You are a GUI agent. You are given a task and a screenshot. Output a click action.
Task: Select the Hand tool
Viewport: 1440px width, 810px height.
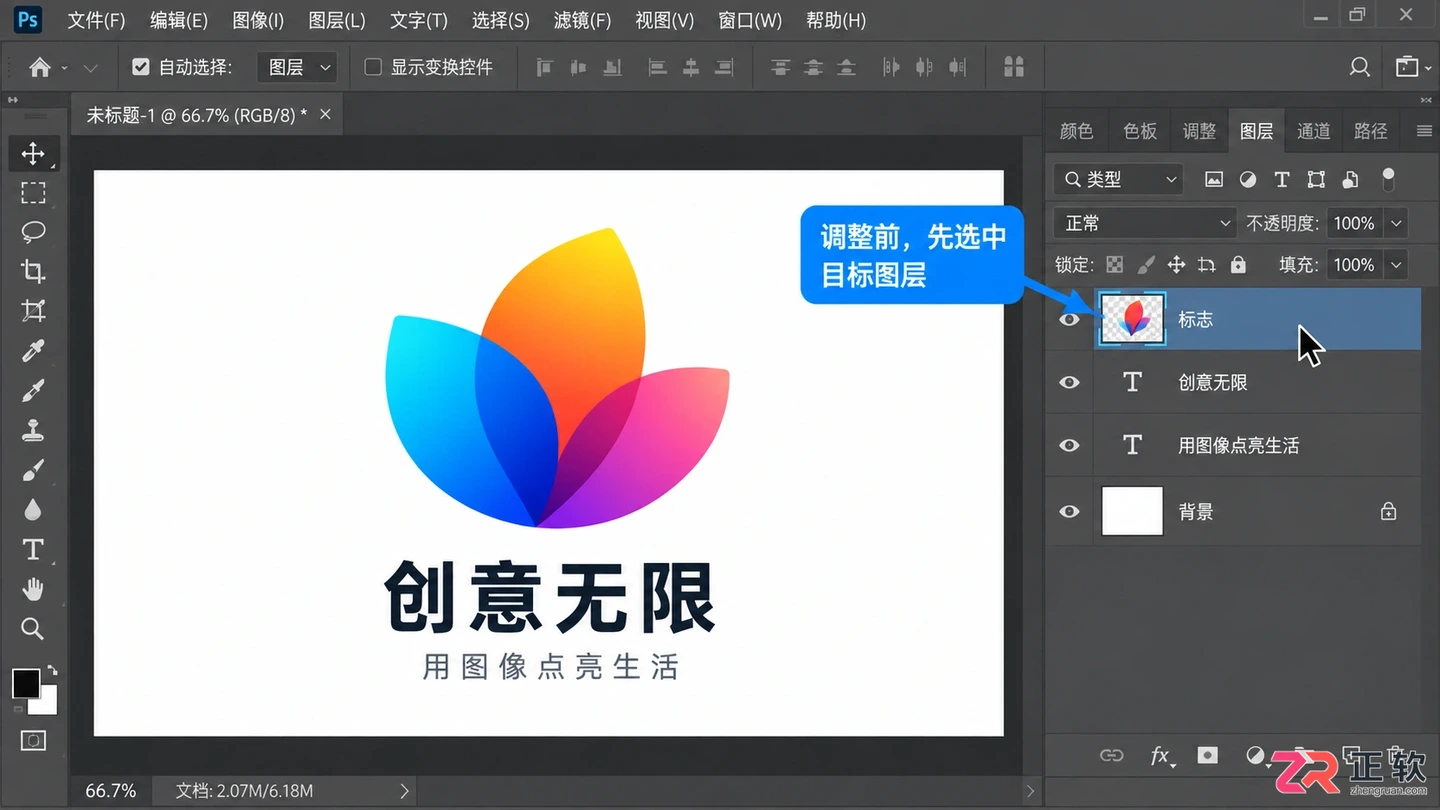33,589
